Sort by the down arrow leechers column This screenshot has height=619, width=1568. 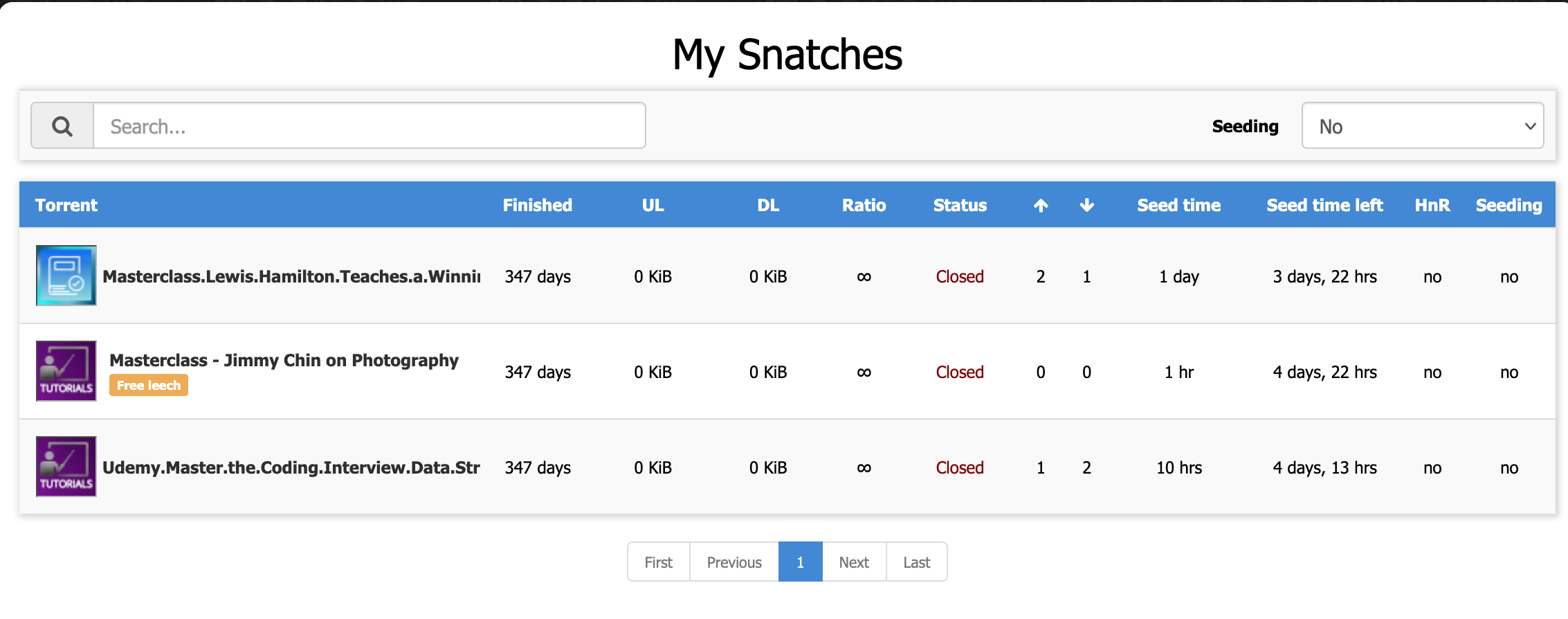tap(1086, 205)
